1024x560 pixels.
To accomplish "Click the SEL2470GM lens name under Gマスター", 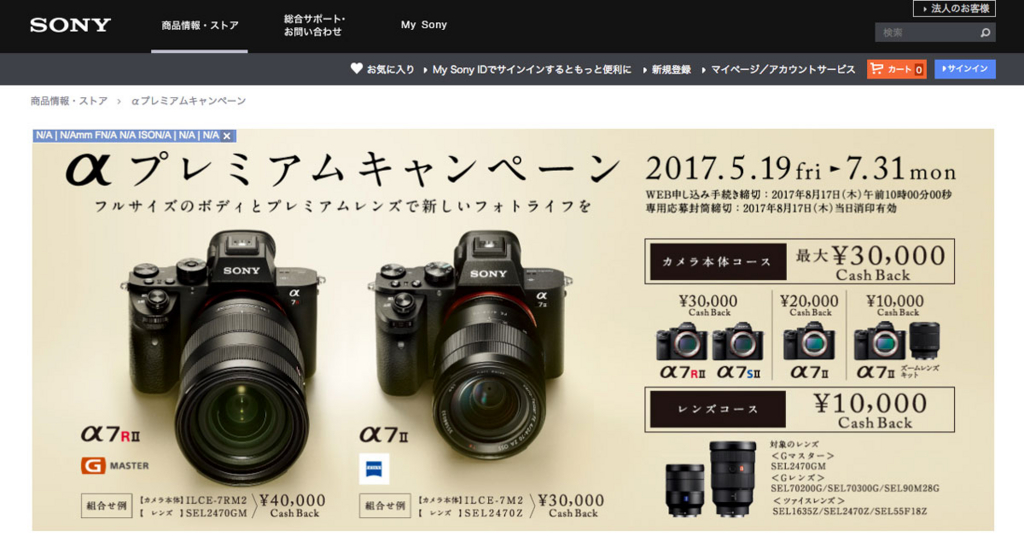I will tap(798, 466).
